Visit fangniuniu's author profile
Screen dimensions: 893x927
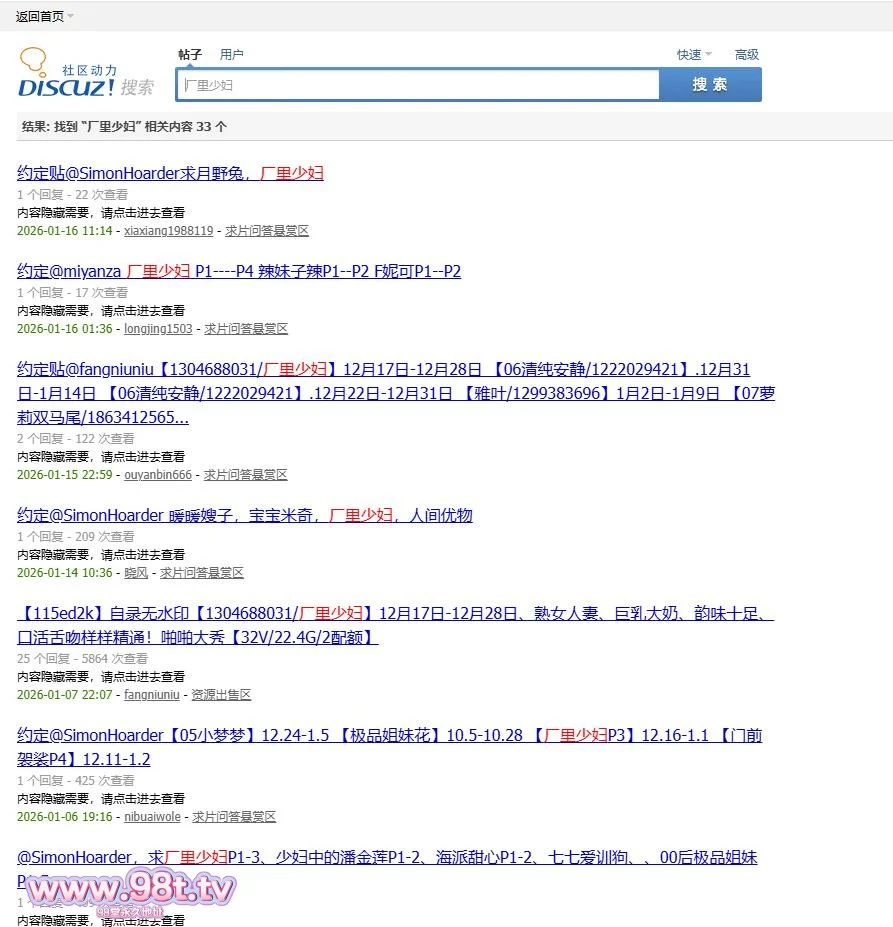tap(151, 695)
